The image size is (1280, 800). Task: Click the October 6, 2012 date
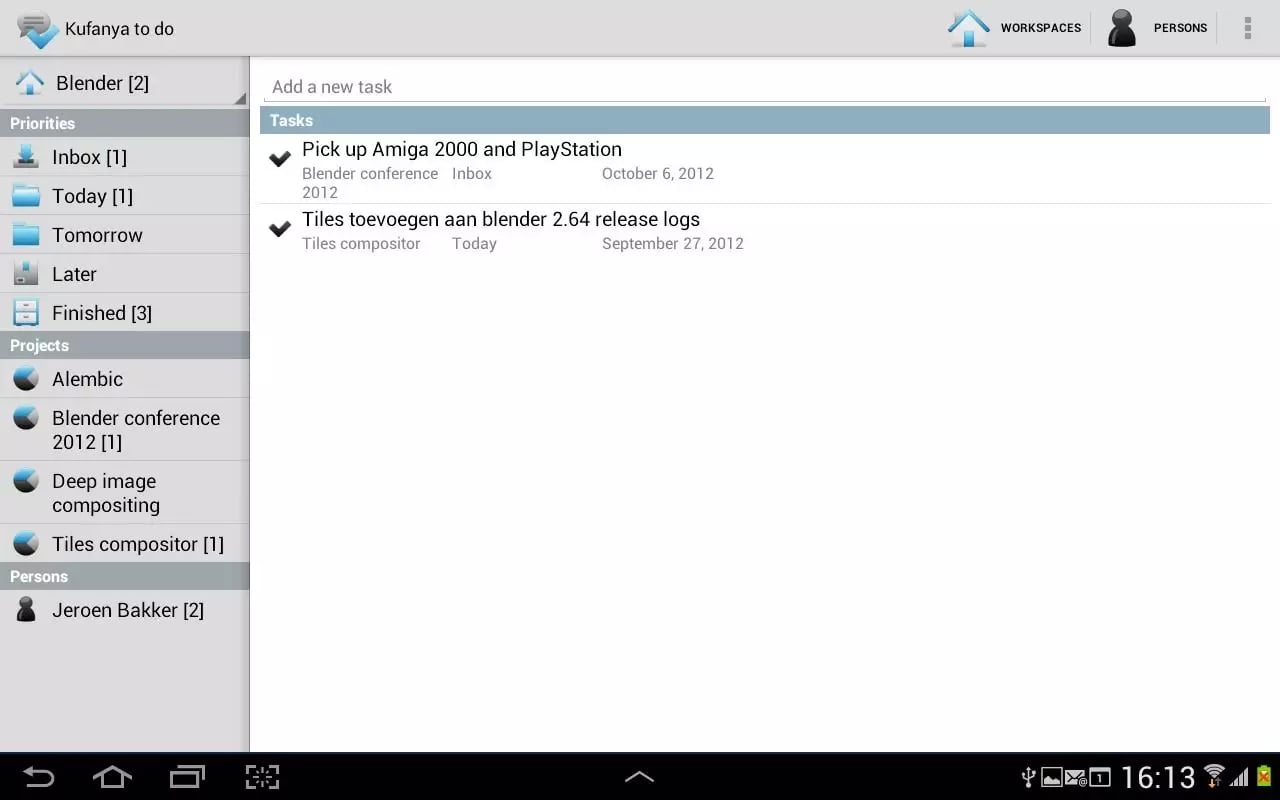658,173
